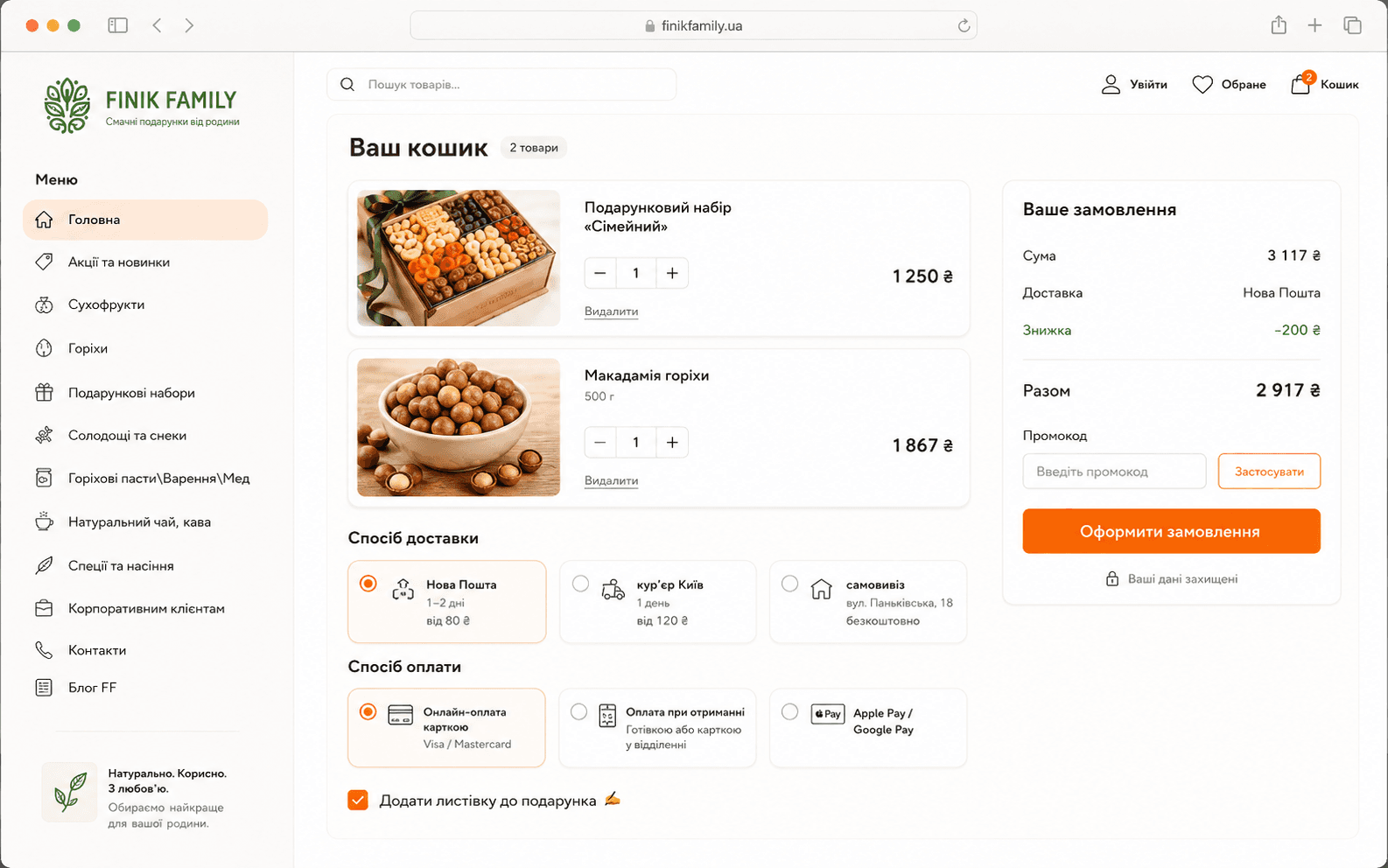Remove Макадамія горіхи via Видалити link

point(611,480)
